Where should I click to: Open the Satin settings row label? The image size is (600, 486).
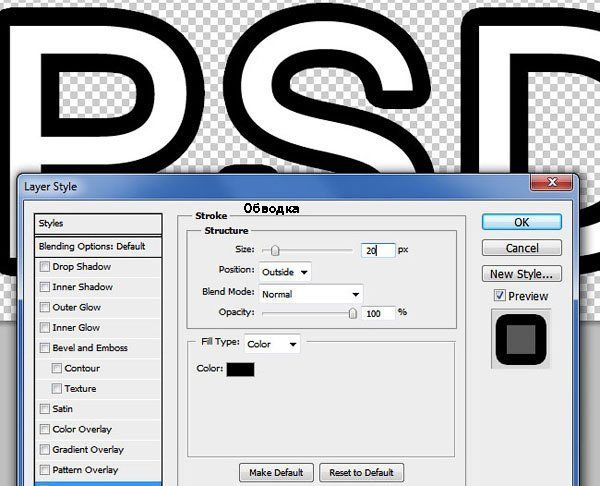(x=62, y=409)
